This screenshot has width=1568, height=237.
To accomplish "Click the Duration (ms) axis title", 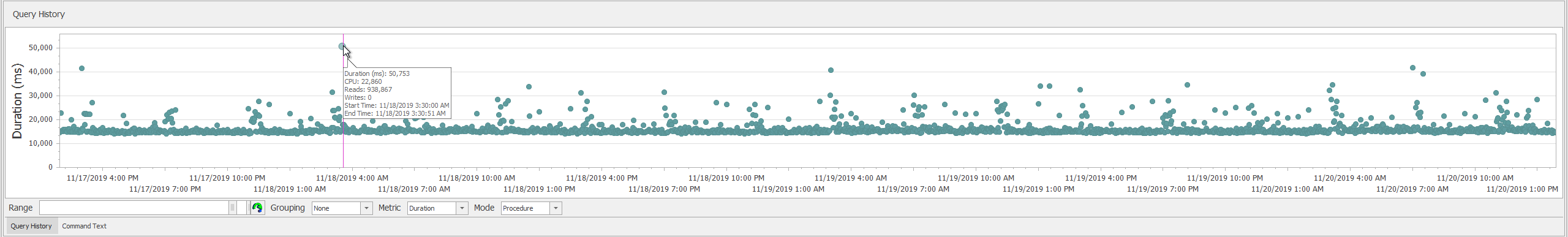I will click(17, 101).
